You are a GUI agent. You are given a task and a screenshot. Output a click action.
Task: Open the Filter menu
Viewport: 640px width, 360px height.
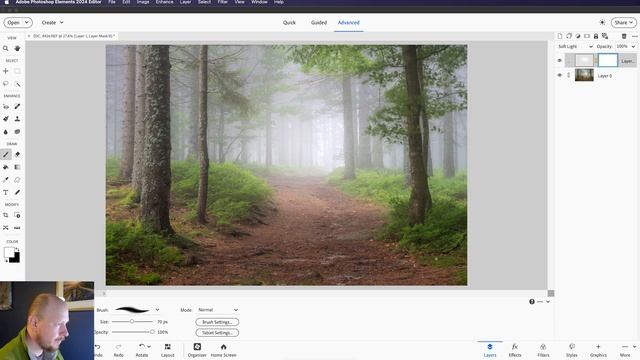[x=222, y=2]
